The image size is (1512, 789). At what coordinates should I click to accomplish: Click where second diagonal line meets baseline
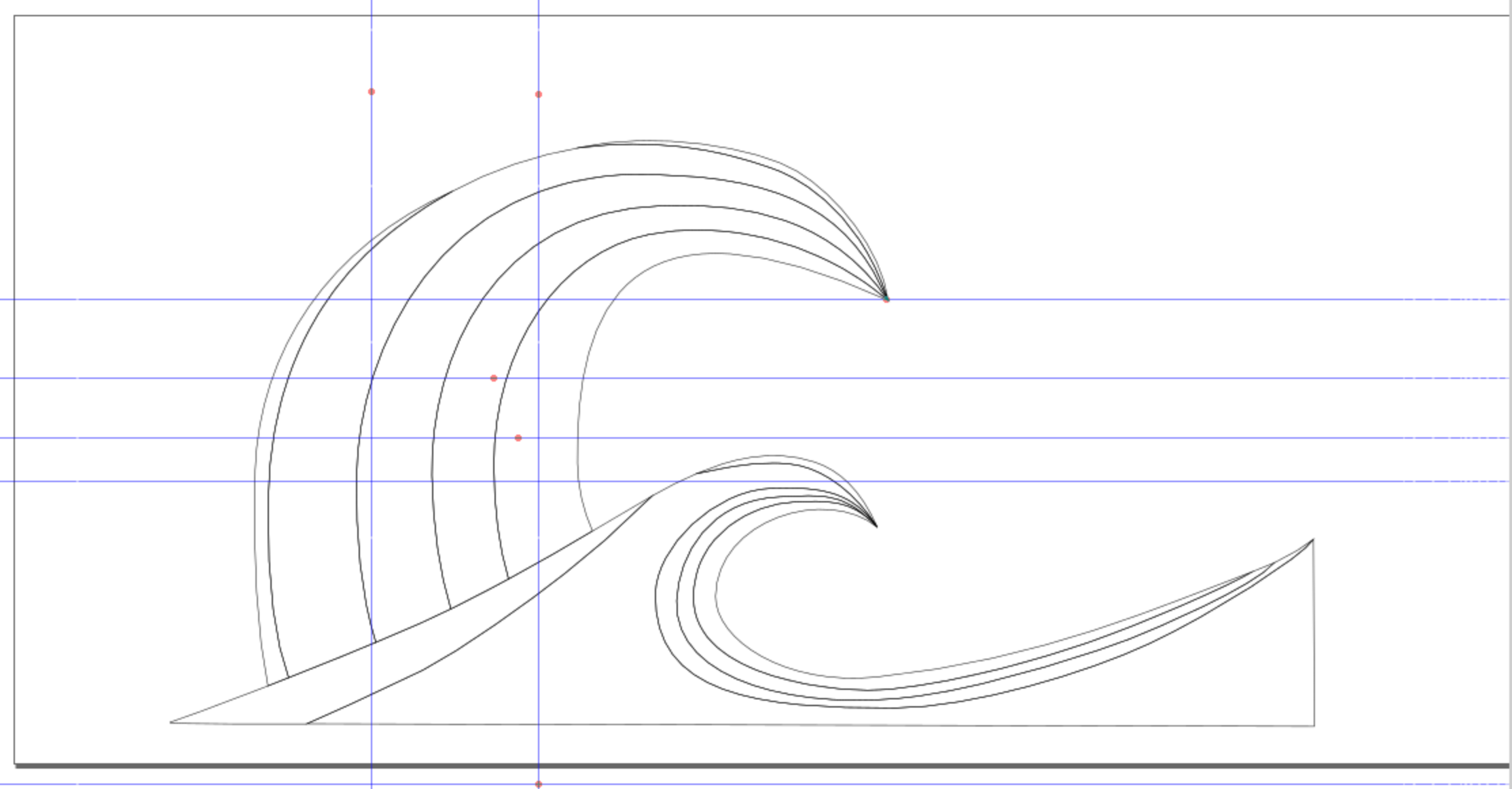point(306,723)
